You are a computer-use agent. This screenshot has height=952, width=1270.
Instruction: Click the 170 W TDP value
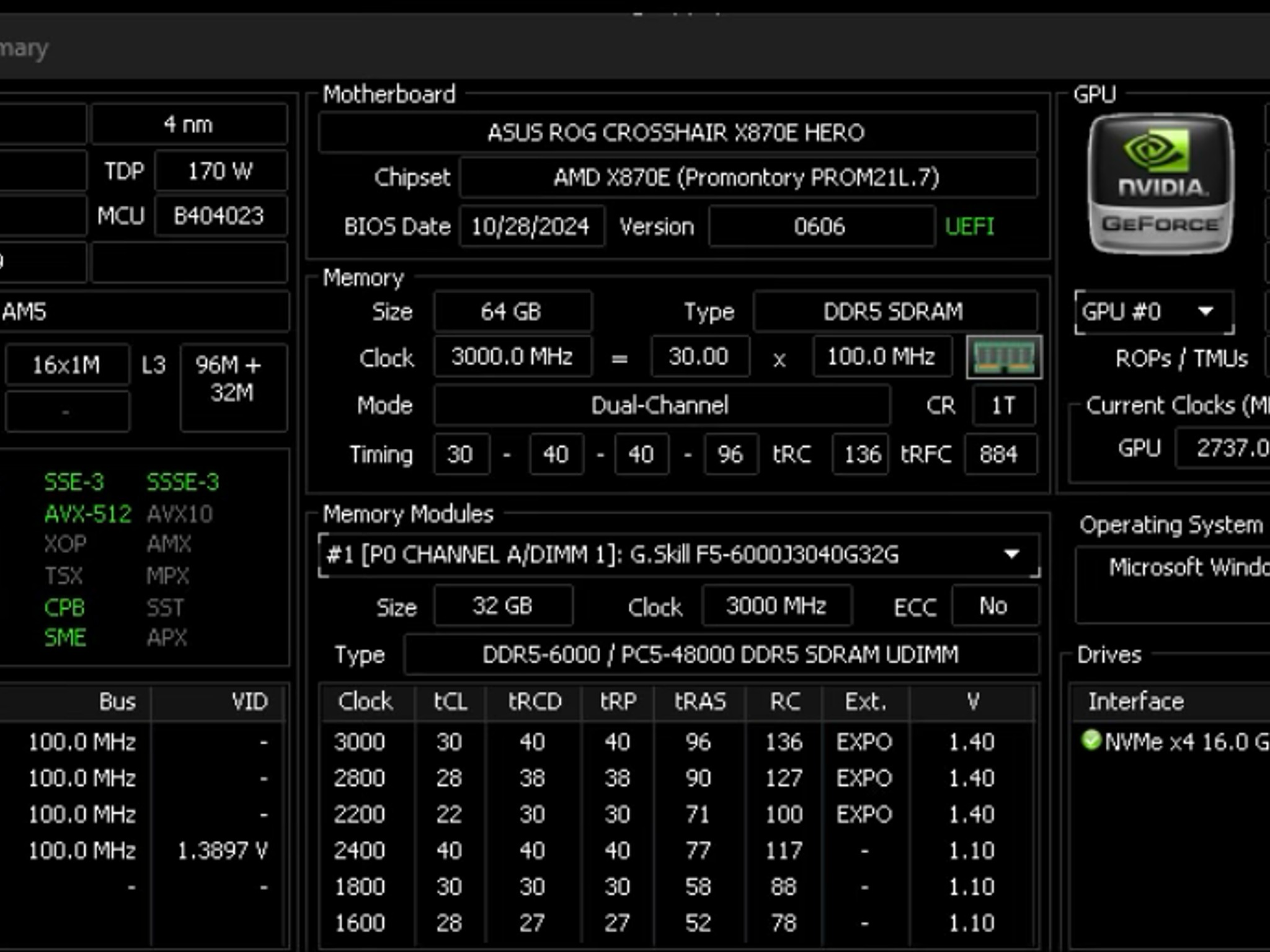221,170
